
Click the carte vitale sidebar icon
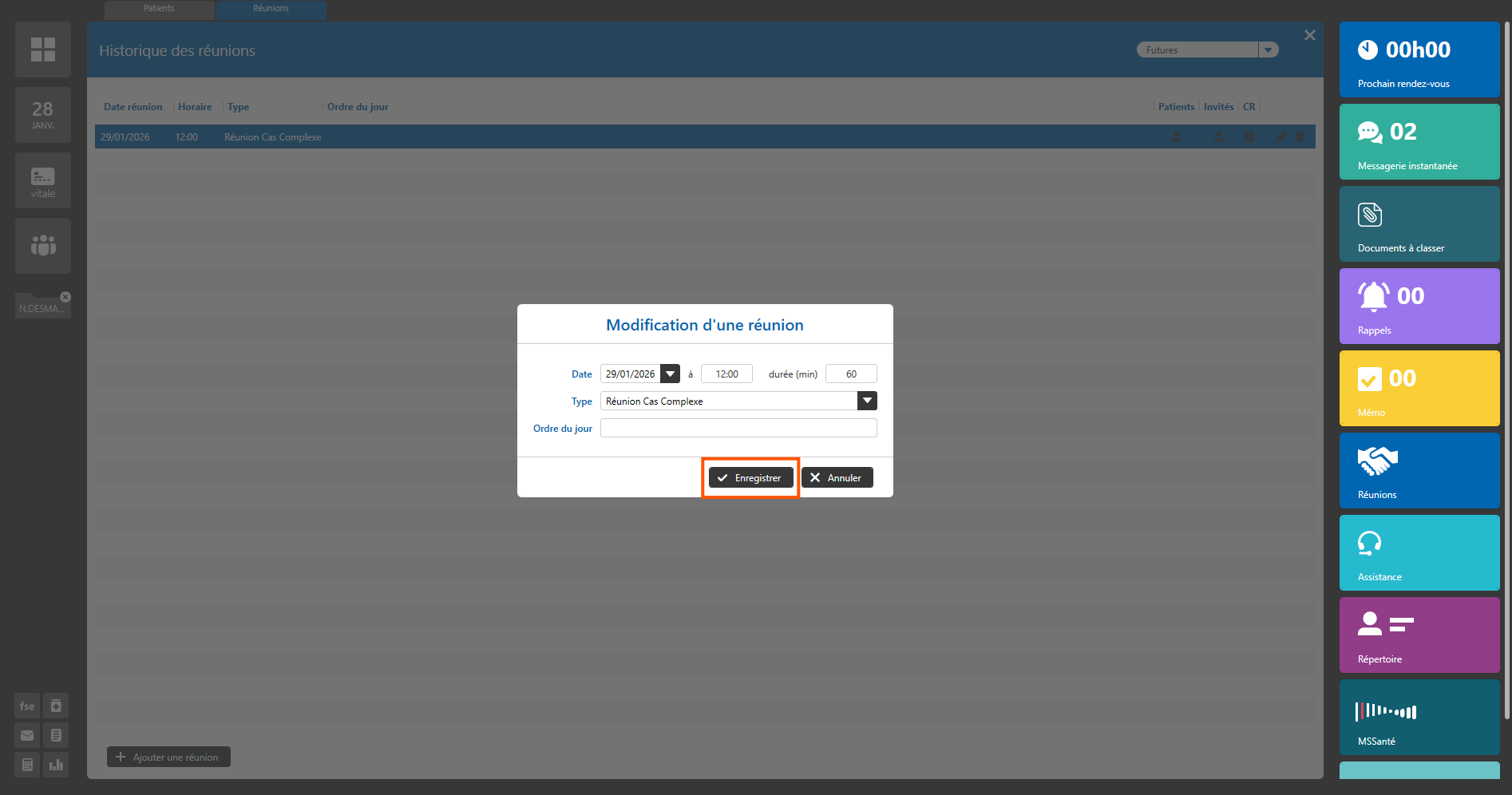[43, 181]
